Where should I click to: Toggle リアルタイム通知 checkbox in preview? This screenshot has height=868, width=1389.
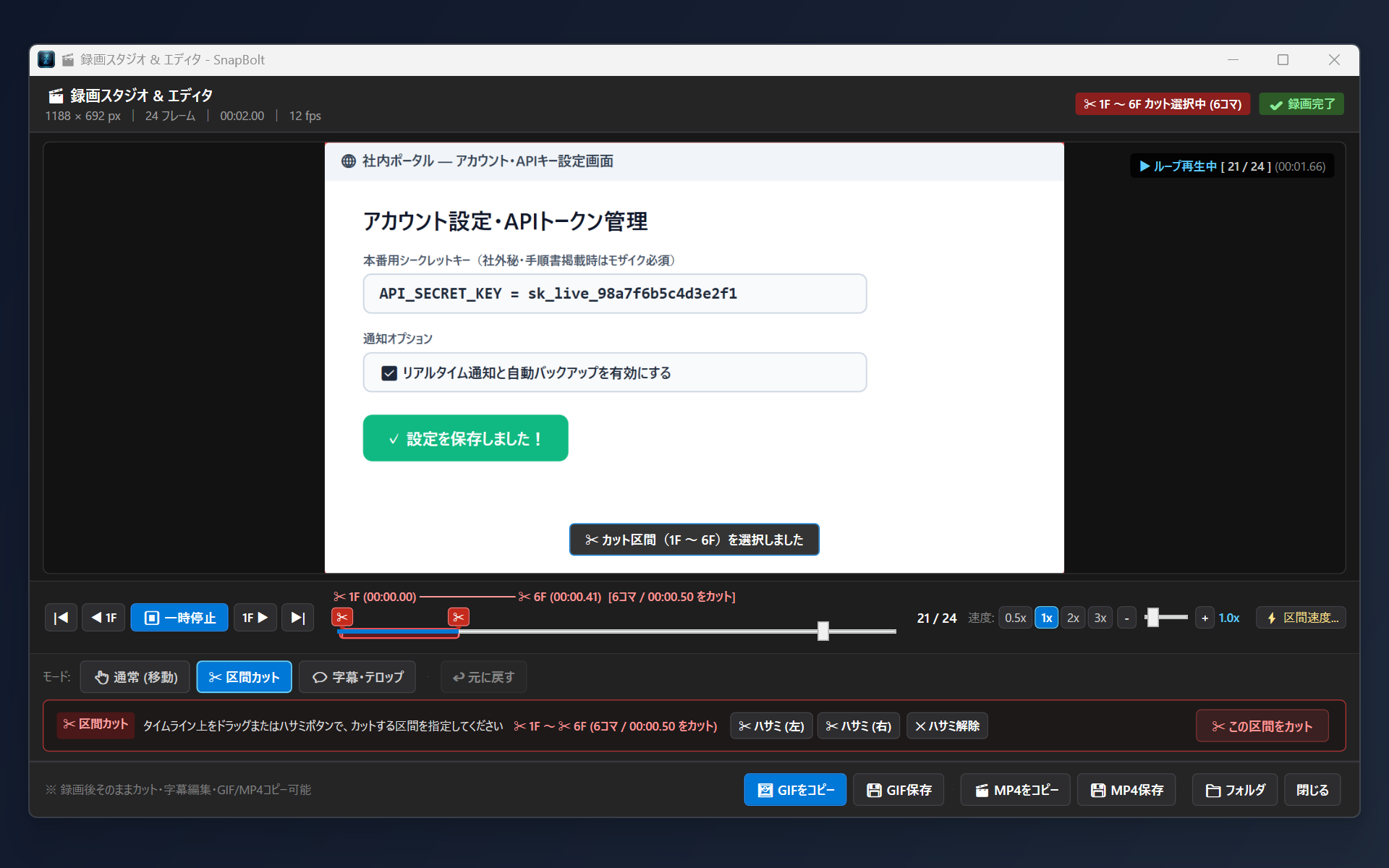click(389, 373)
